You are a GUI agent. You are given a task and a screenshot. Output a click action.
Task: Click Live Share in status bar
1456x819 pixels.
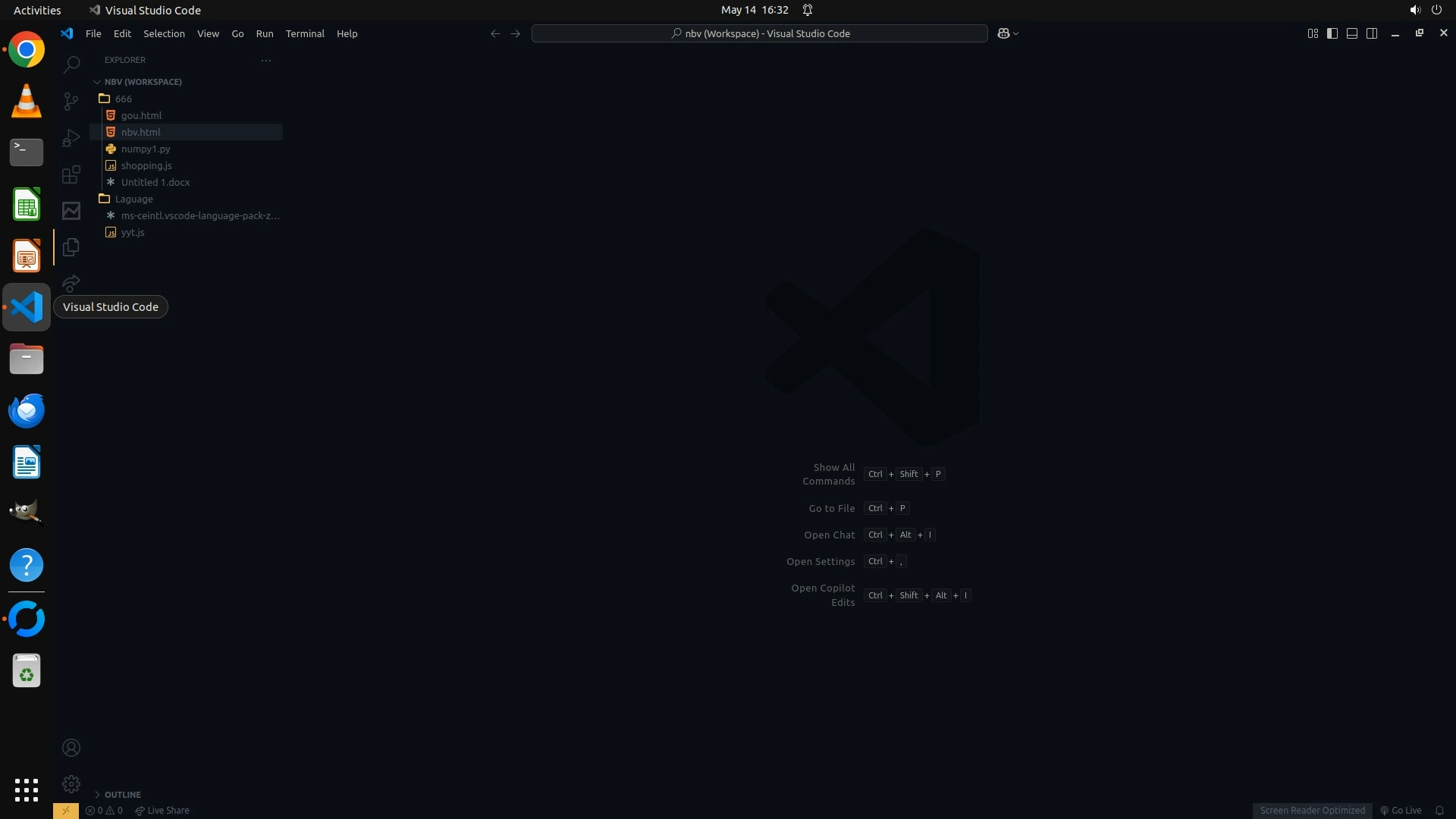[x=162, y=810]
